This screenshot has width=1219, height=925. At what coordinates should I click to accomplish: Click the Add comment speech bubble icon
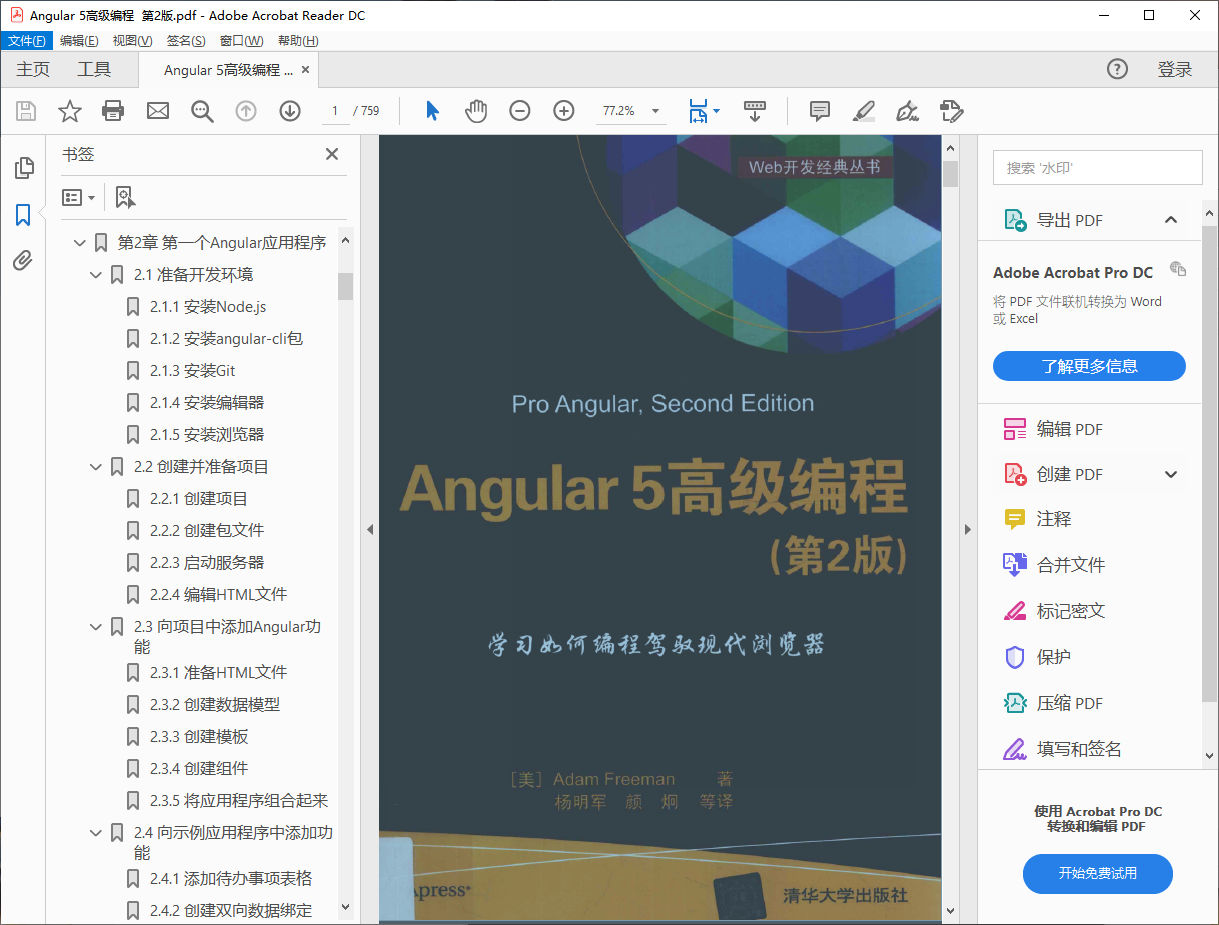[x=820, y=111]
